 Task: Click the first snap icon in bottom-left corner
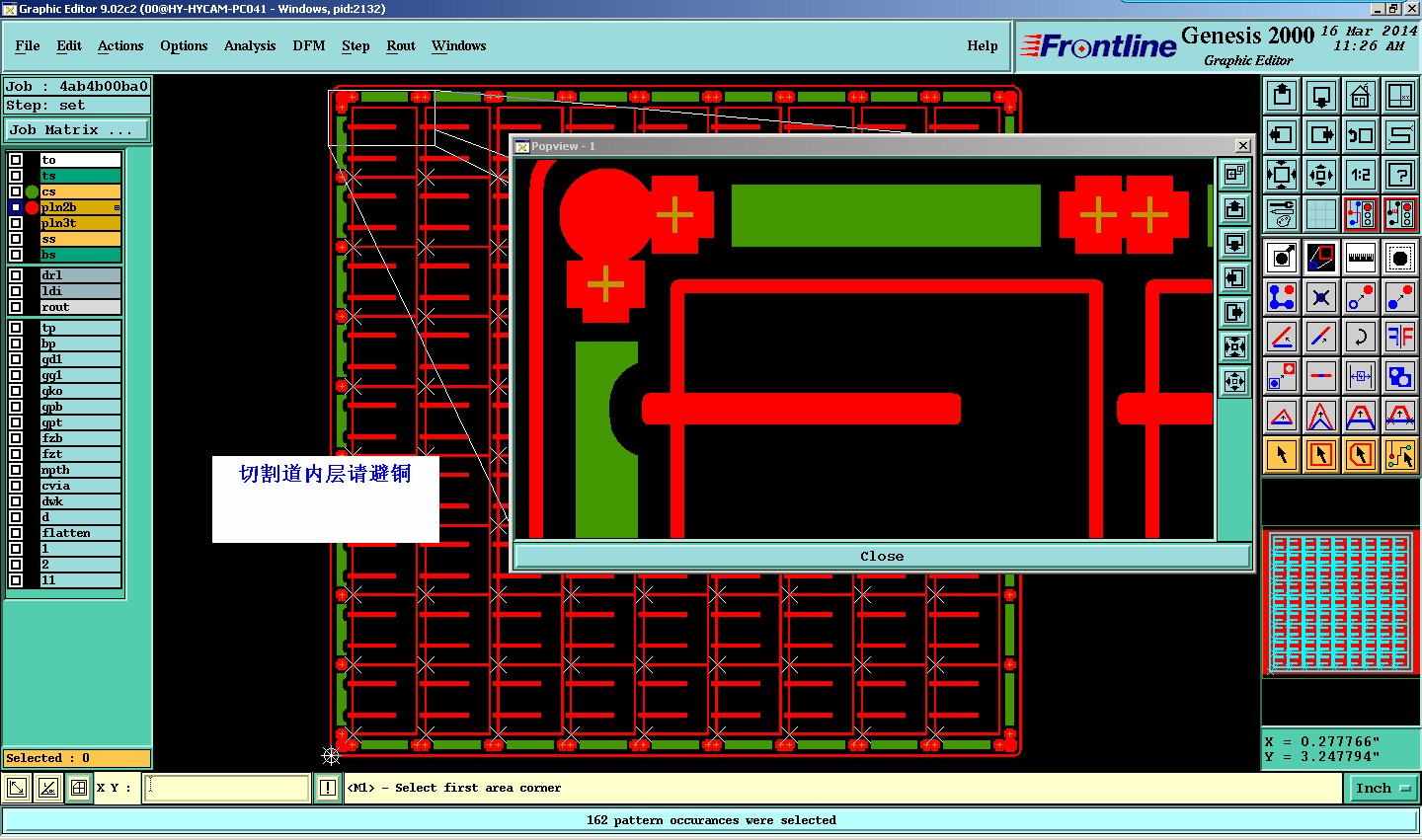[17, 788]
